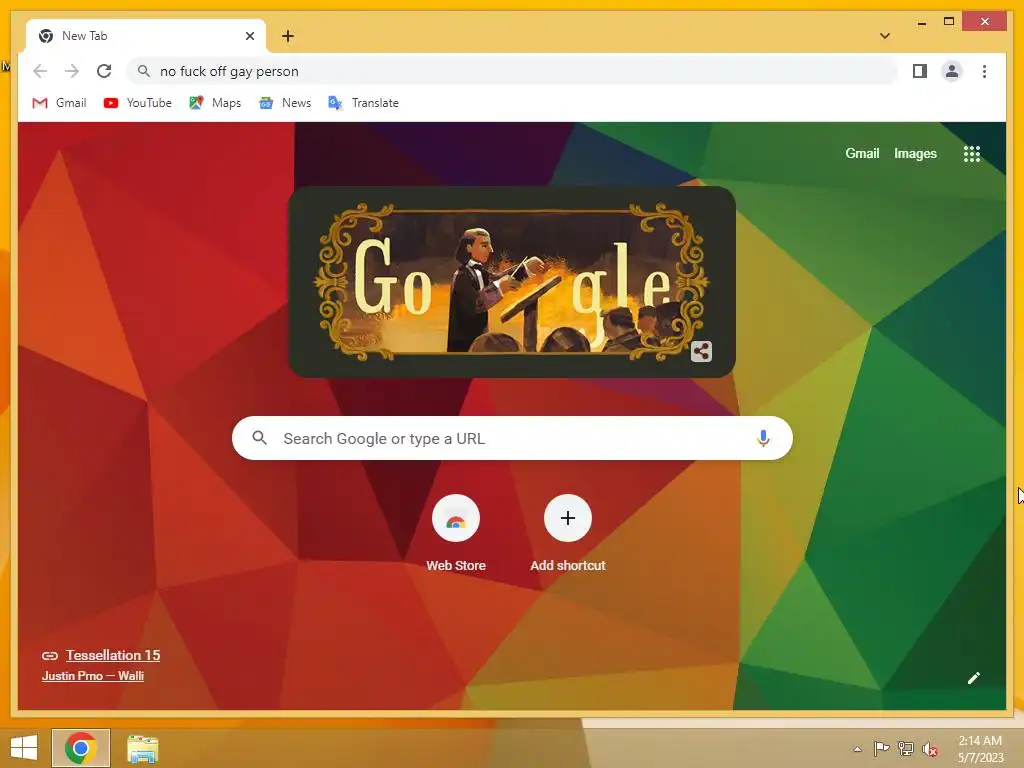
Task: Click the address bar search magnifier icon
Action: coord(144,71)
